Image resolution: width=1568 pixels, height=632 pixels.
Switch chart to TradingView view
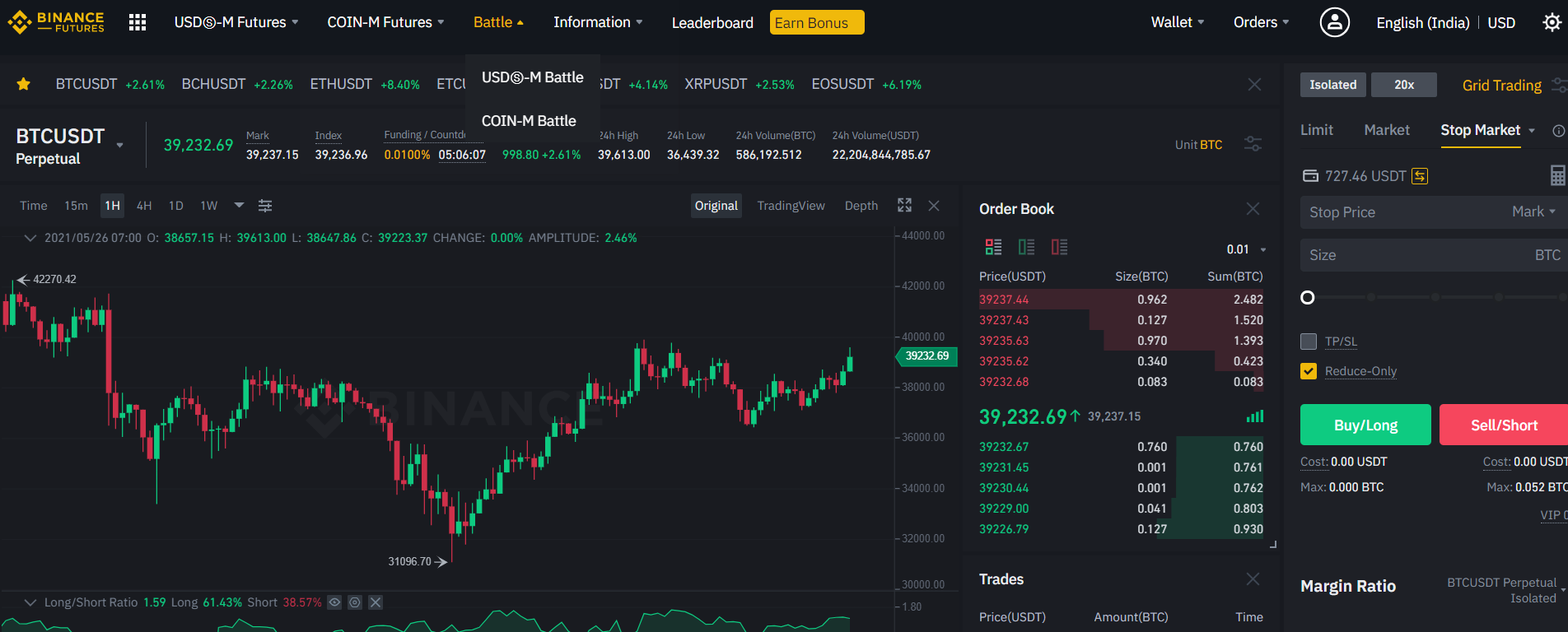[x=791, y=206]
